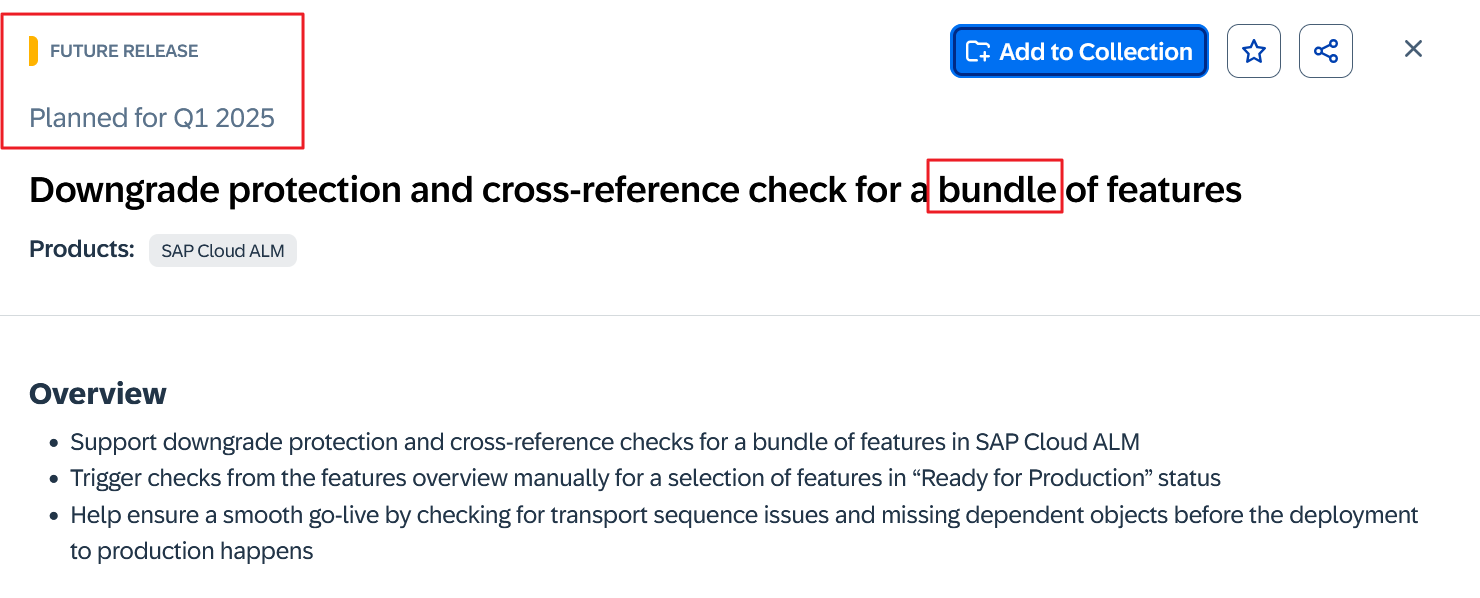Open sharing options via the share icon
The width and height of the screenshot is (1480, 598).
pos(1325,51)
